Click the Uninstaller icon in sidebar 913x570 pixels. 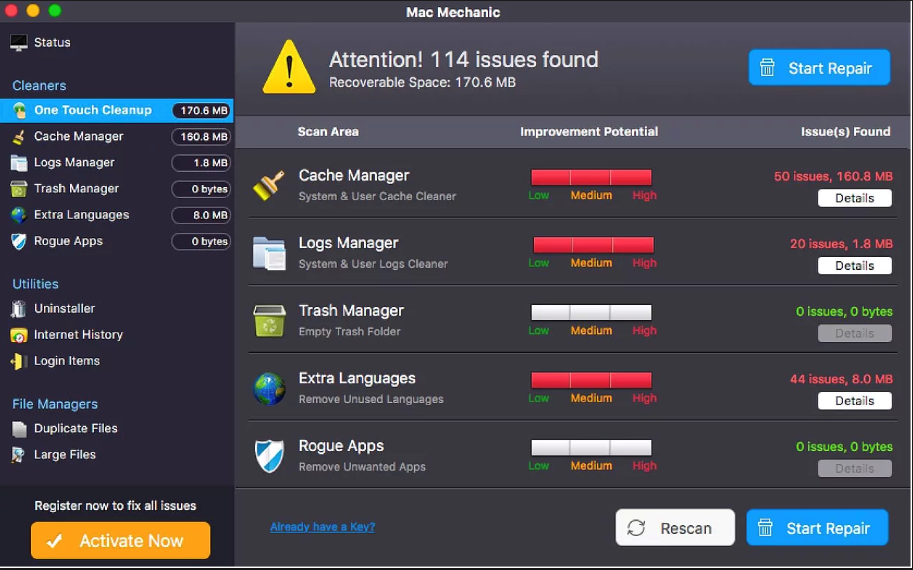point(19,309)
